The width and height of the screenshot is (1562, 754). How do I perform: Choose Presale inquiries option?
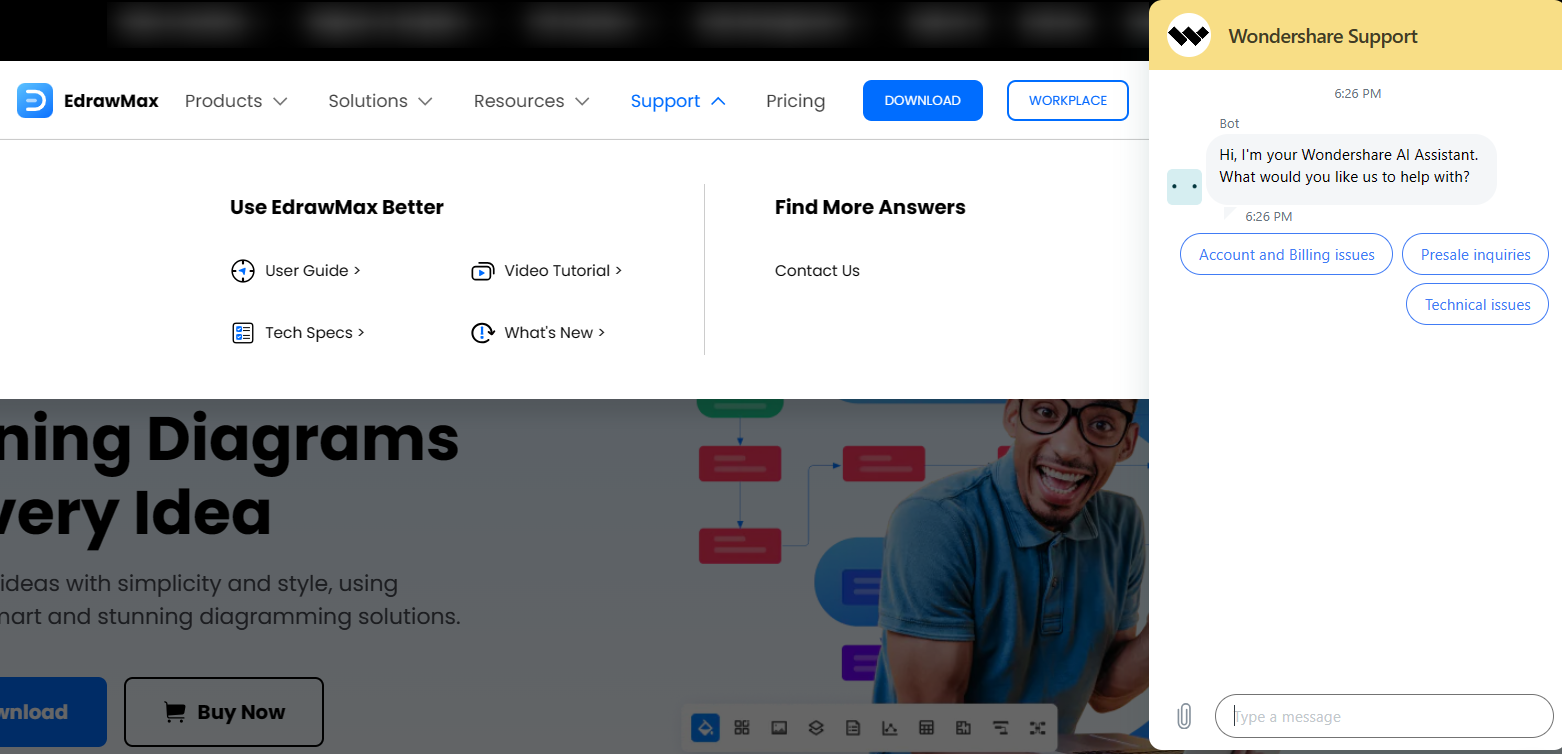click(x=1475, y=255)
